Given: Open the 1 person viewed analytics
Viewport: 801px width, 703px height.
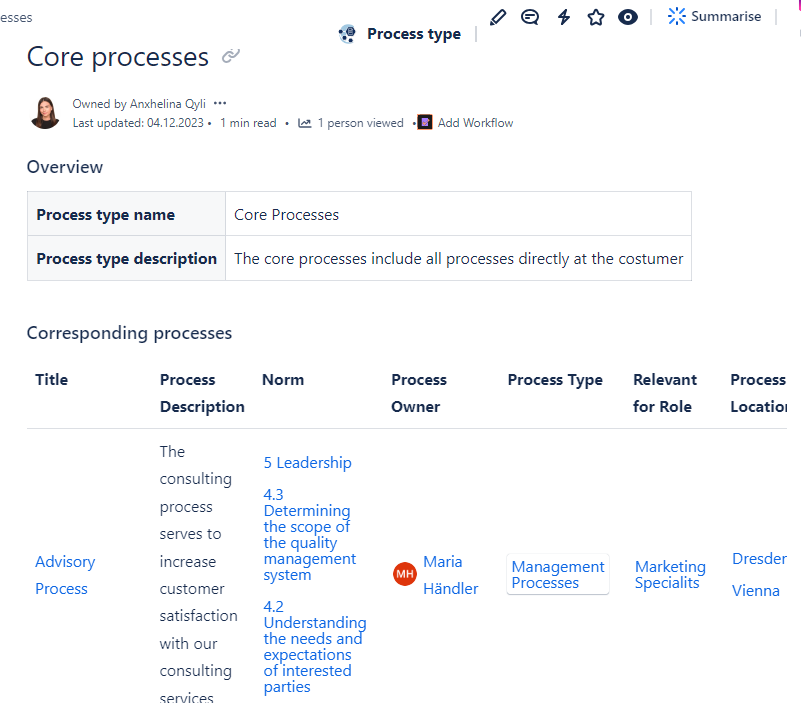Looking at the screenshot, I should tap(351, 123).
